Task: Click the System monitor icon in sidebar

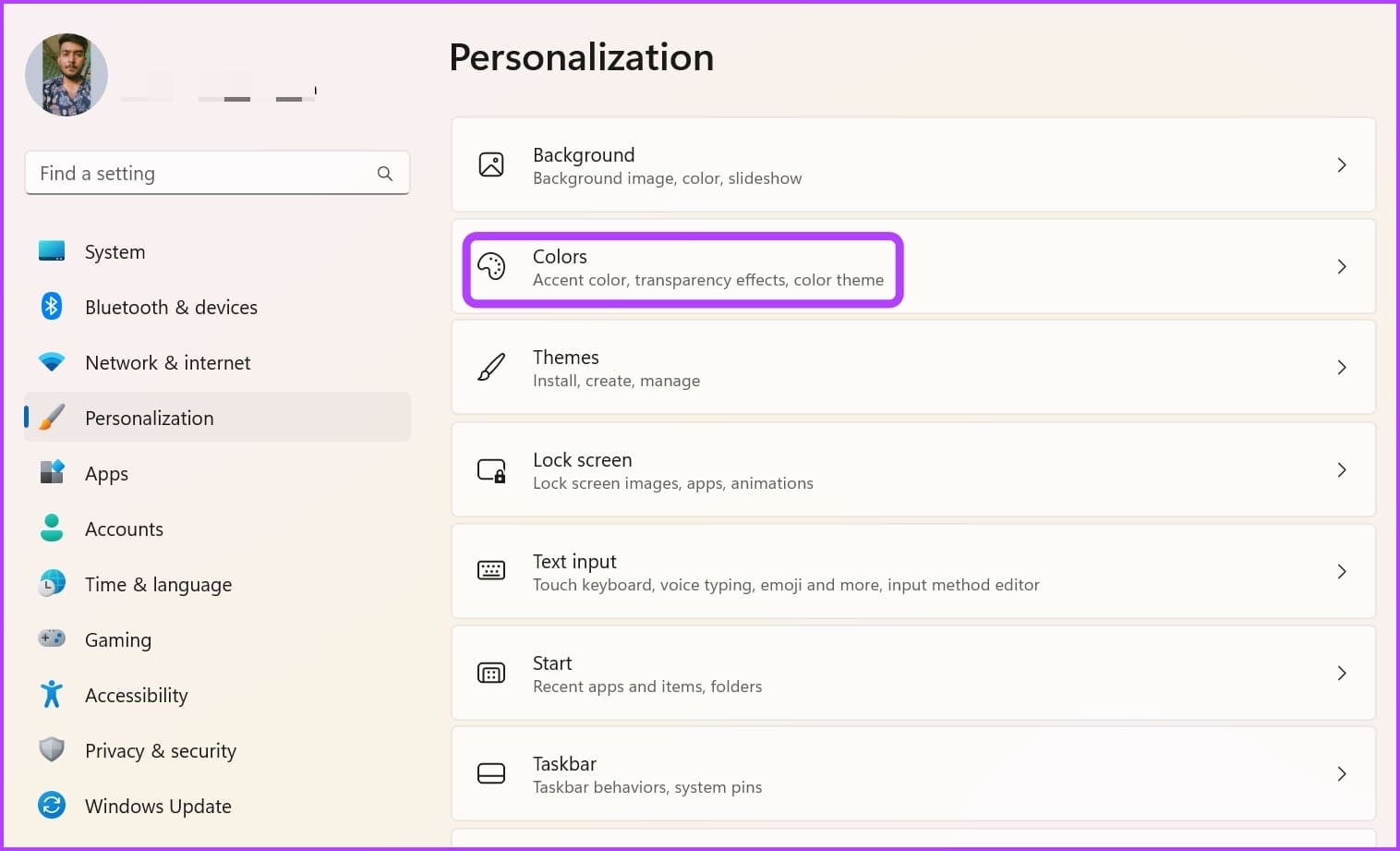Action: point(52,251)
